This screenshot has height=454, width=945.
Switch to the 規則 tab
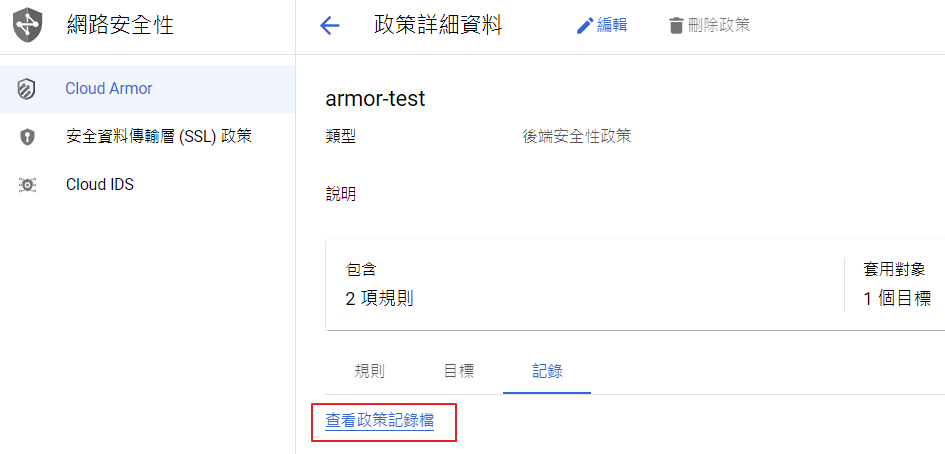369,371
